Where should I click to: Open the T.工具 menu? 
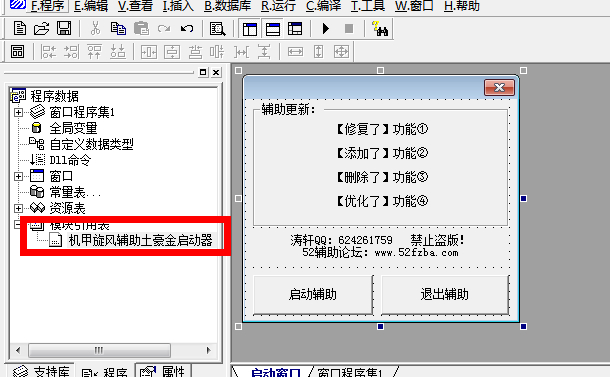tap(368, 5)
